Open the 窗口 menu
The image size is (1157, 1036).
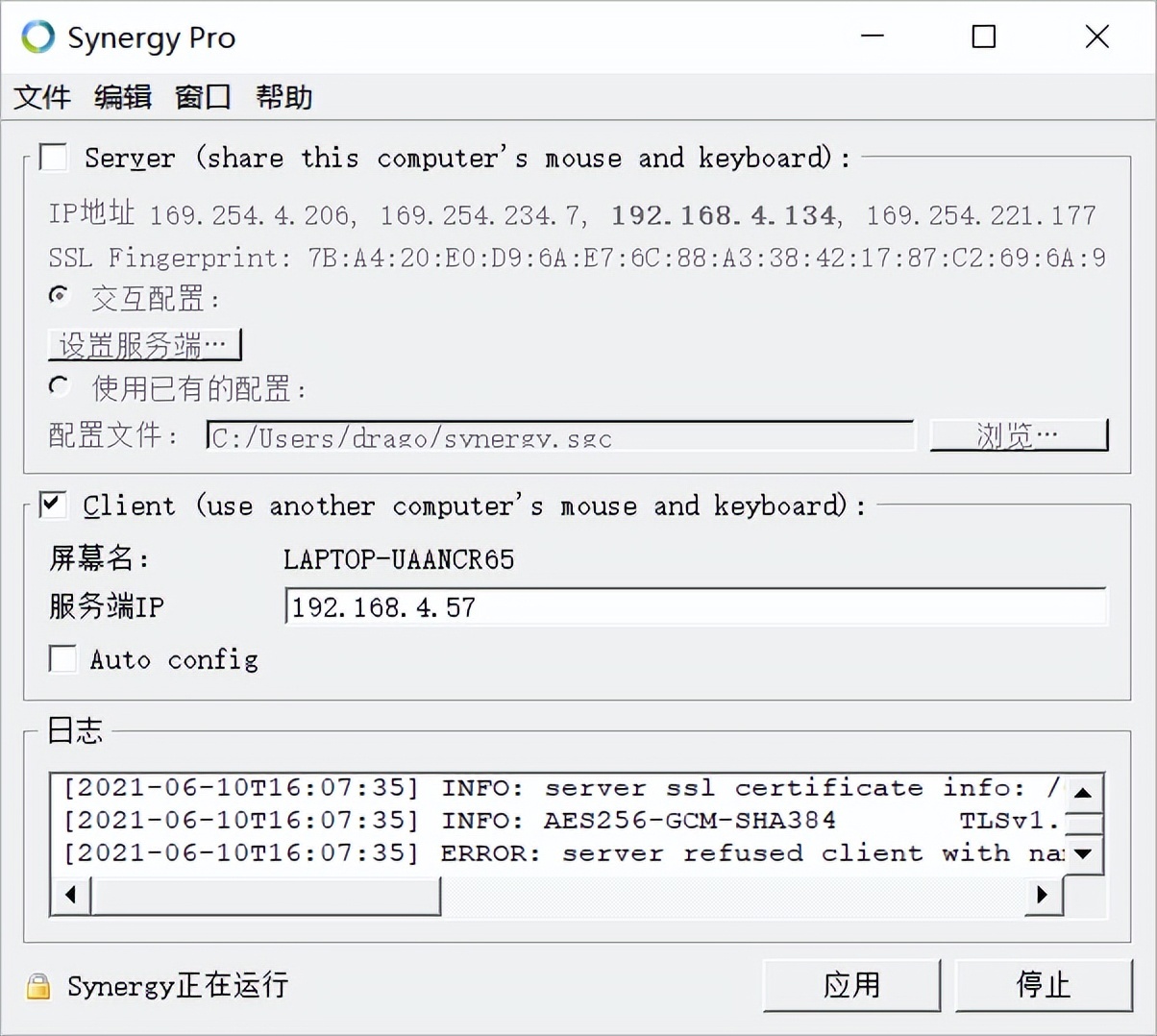204,97
